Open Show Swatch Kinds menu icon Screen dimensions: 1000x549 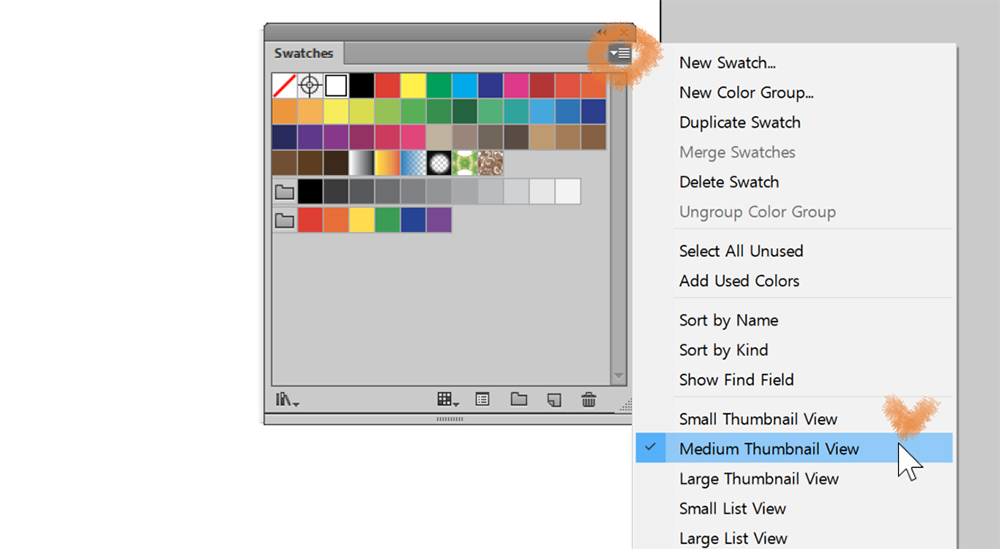coord(448,400)
